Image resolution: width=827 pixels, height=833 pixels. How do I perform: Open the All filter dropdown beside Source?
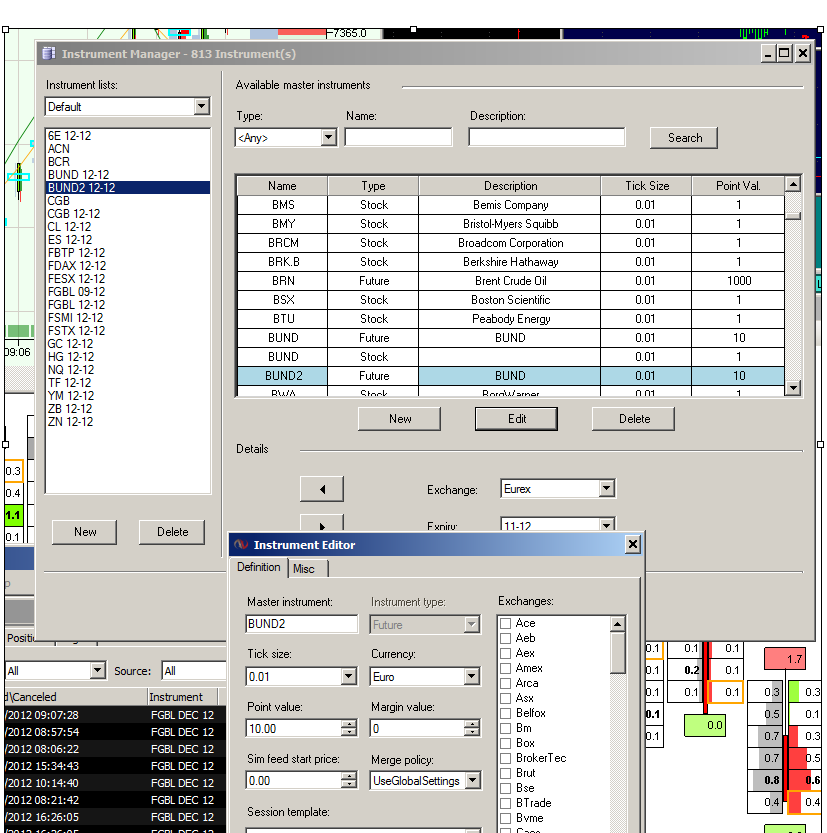click(x=97, y=670)
